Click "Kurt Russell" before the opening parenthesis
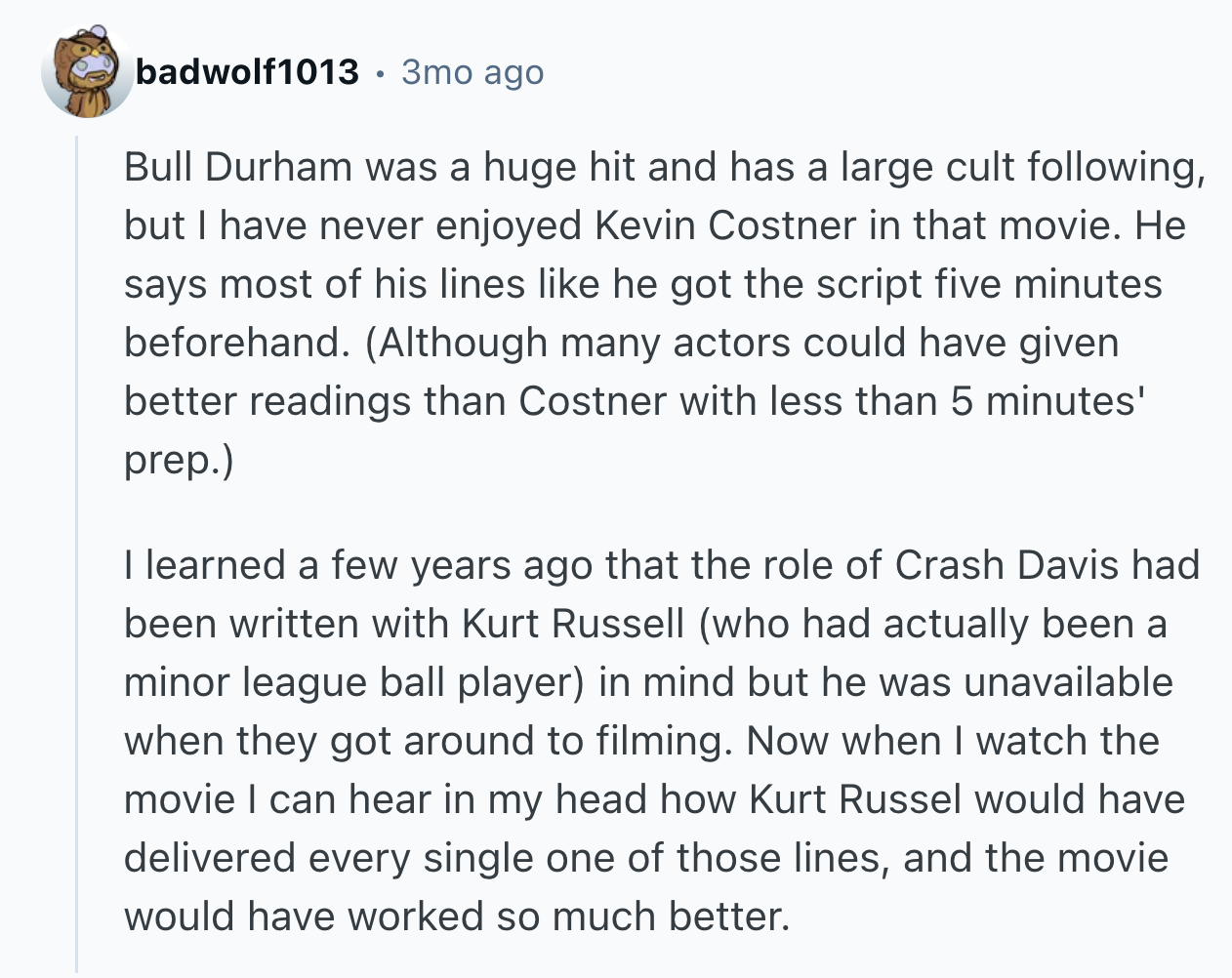Image resolution: width=1232 pixels, height=978 pixels. click(573, 624)
